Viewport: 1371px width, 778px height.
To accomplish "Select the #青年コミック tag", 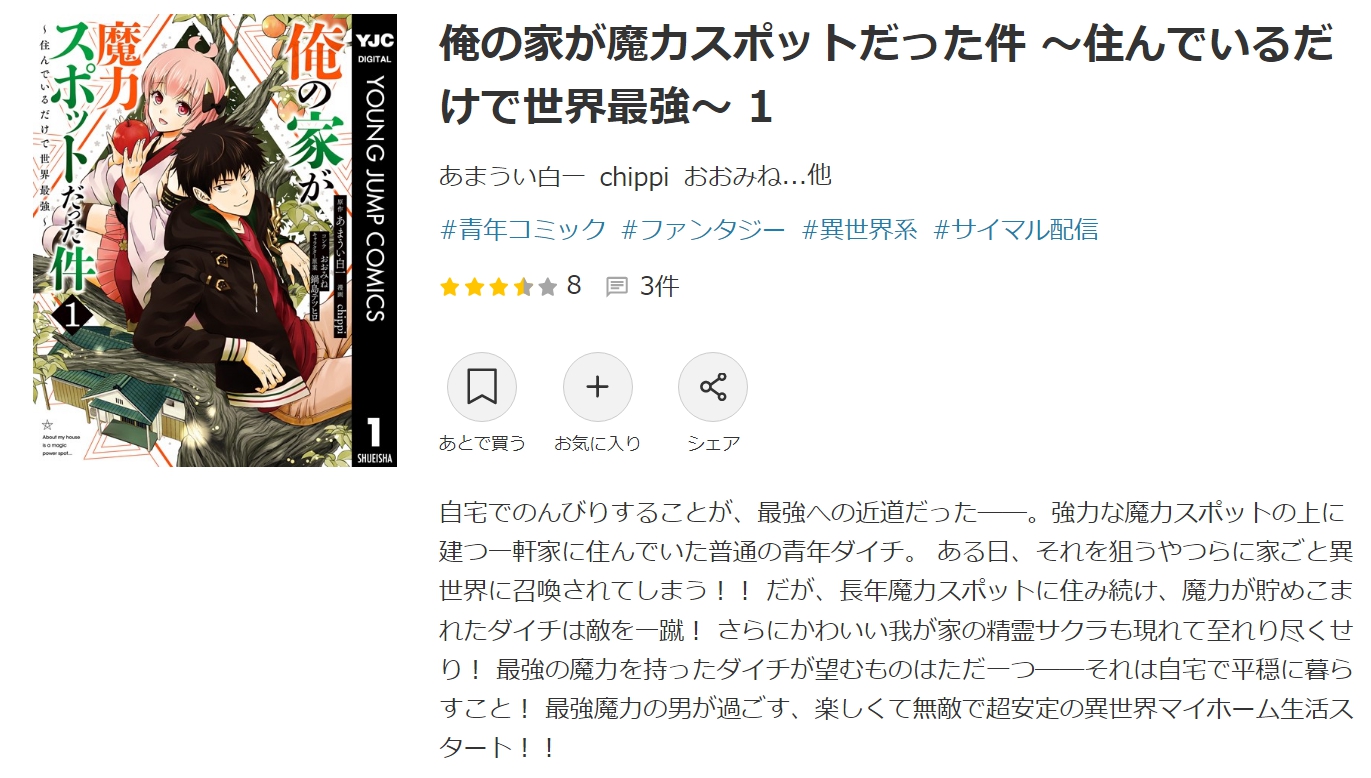I will (523, 230).
